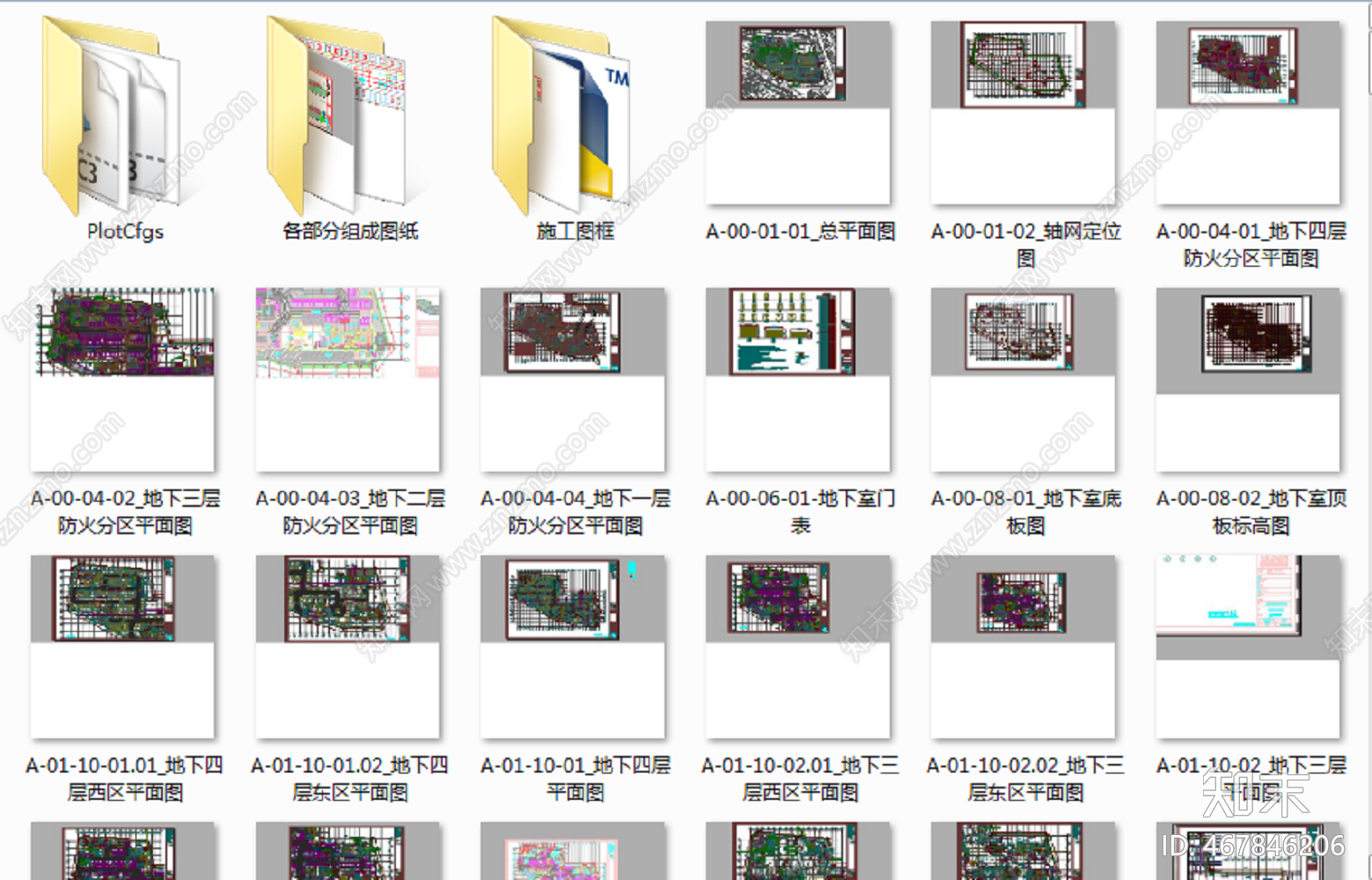This screenshot has height=880, width=1372.
Task: Click the file name 'A-01-10-01_地下四层平面图'
Action: tap(576, 779)
